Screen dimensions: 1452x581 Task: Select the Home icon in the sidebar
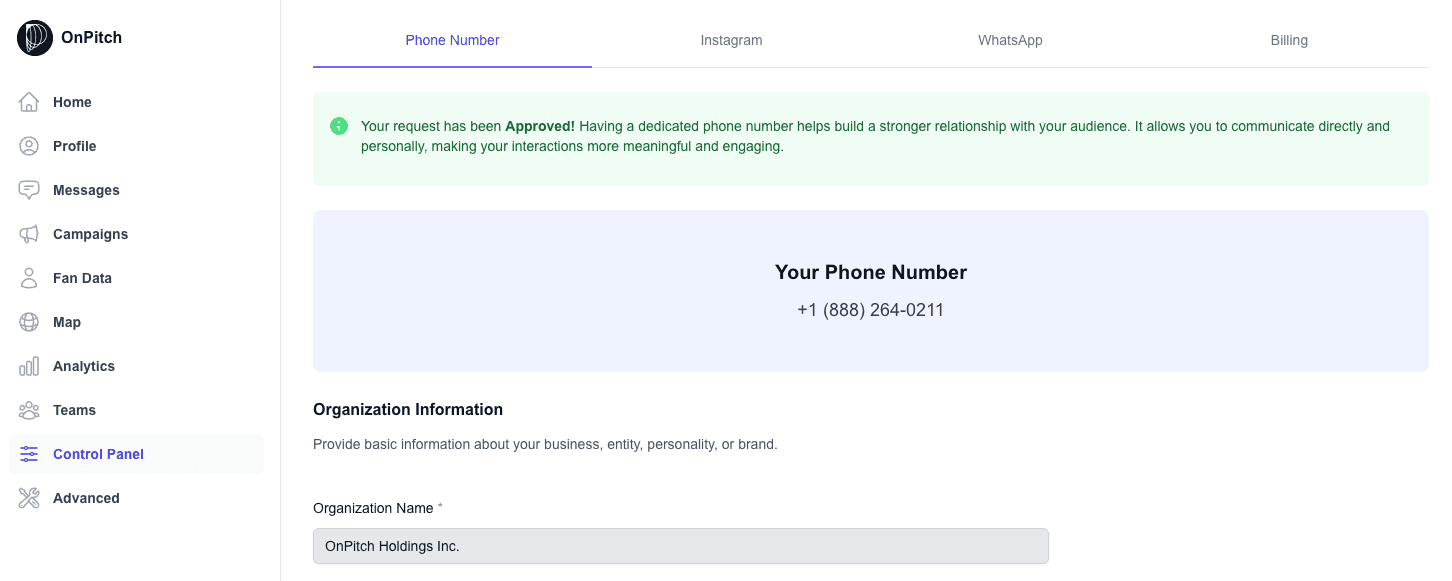(x=29, y=102)
